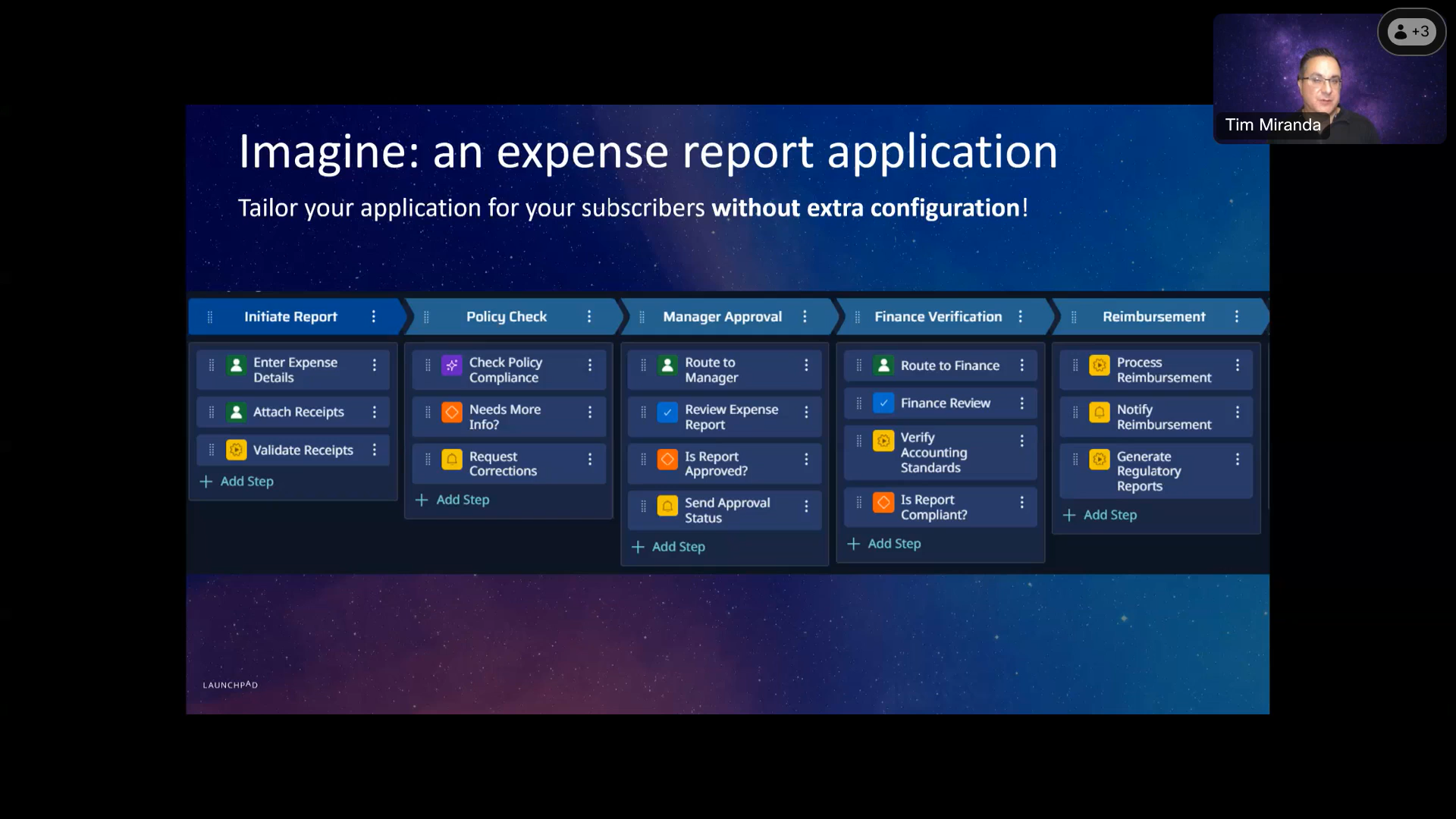Viewport: 1456px width, 819px height.
Task: Click the gear icon on Verify Accounting Standards
Action: pyautogui.click(x=883, y=441)
